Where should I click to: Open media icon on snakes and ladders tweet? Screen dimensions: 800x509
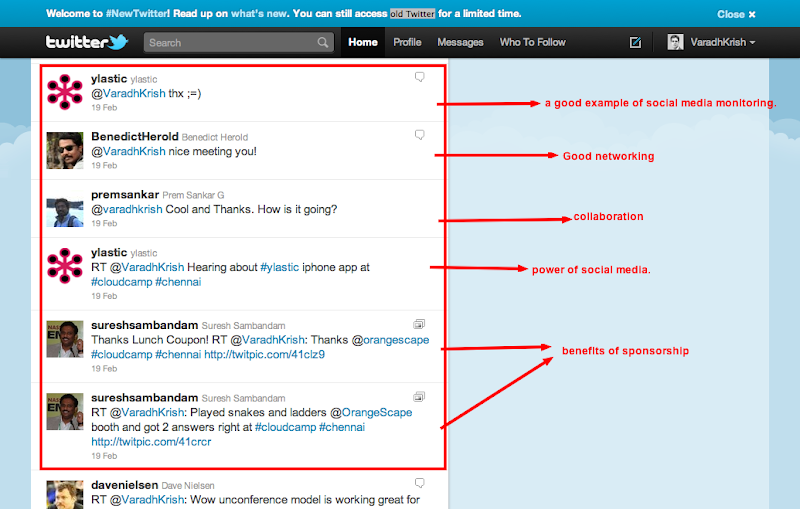(x=419, y=396)
